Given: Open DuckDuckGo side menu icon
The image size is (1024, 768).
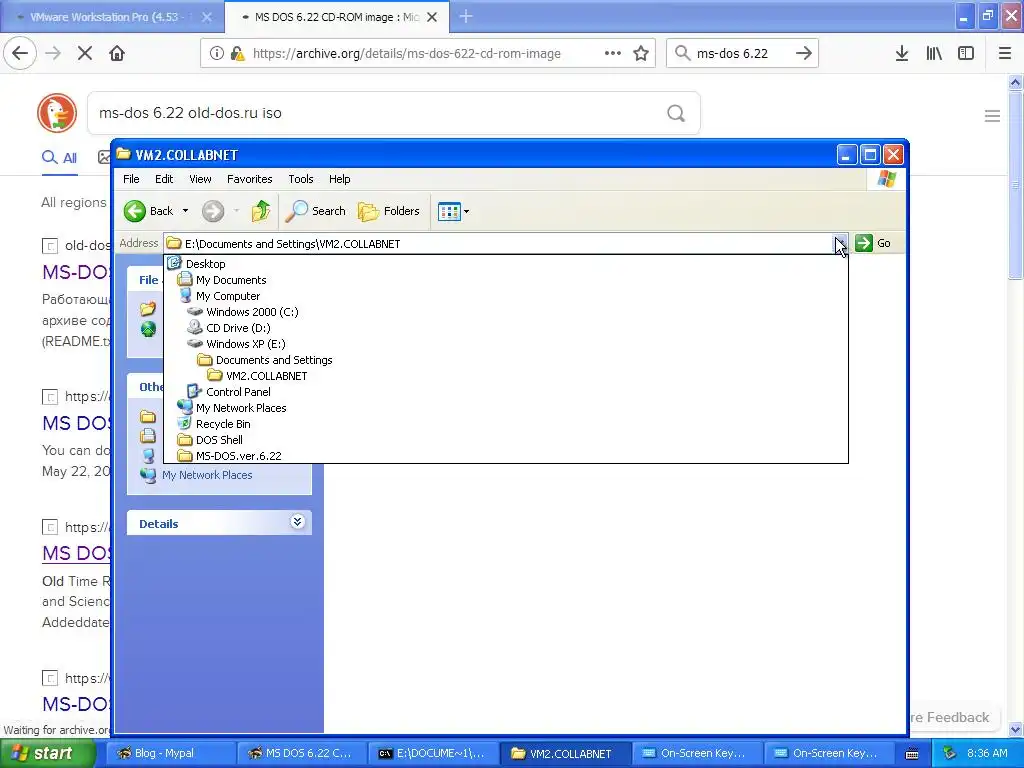Looking at the screenshot, I should tap(992, 116).
